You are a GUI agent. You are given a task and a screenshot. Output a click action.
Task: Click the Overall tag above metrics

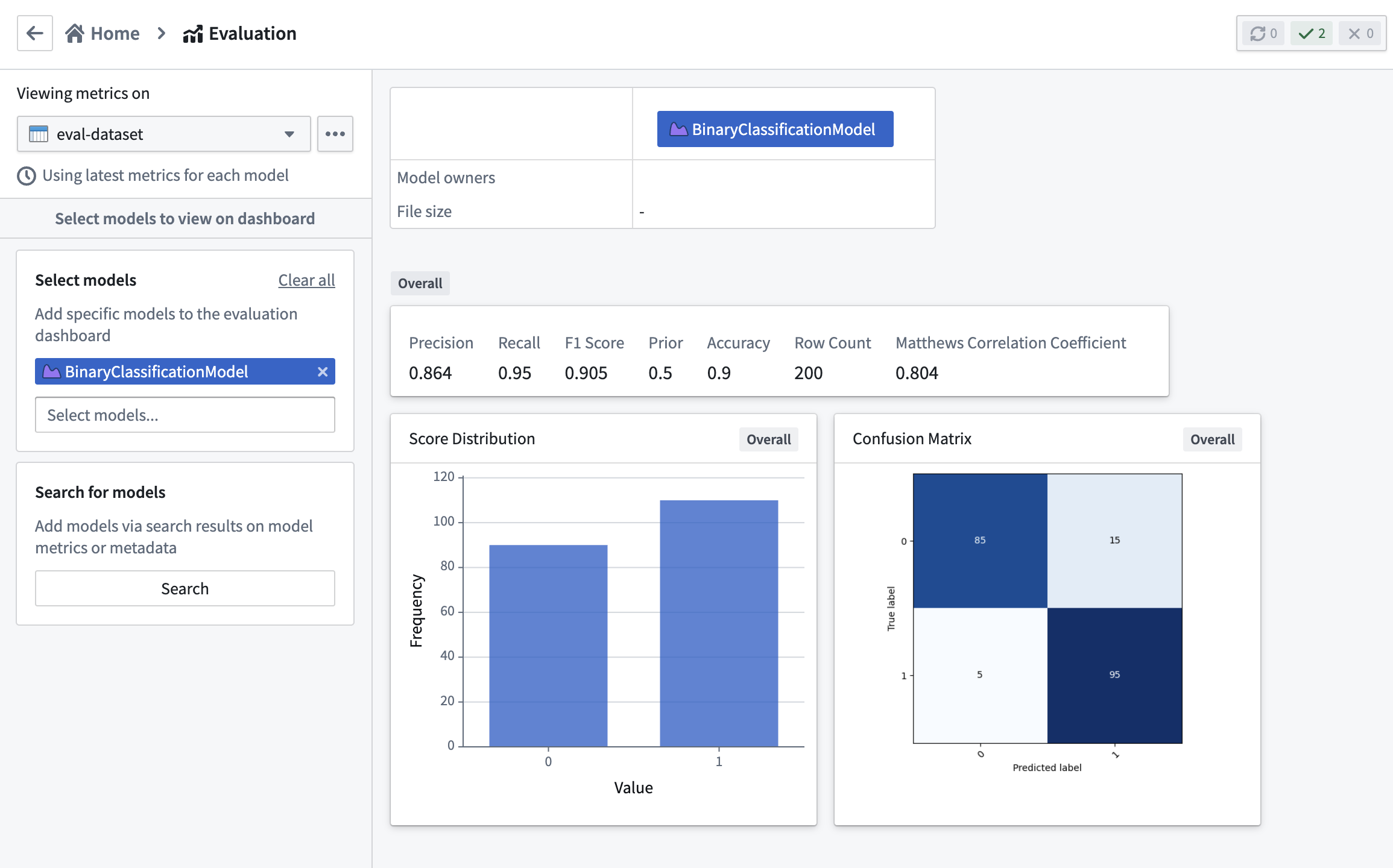420,283
